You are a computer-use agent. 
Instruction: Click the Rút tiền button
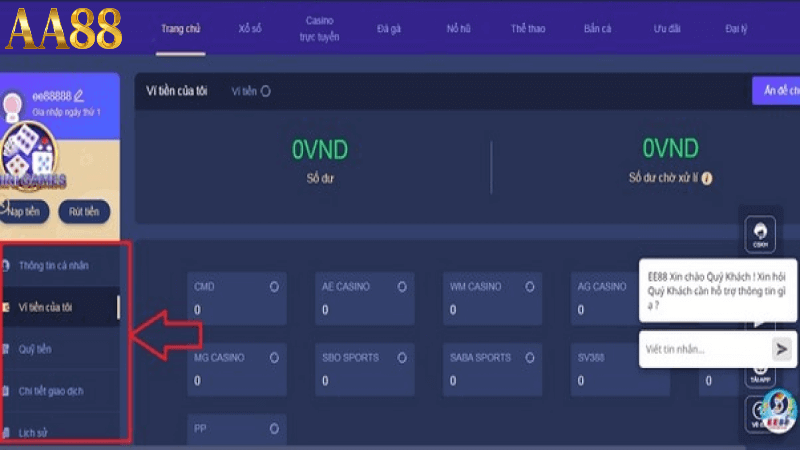coord(84,211)
